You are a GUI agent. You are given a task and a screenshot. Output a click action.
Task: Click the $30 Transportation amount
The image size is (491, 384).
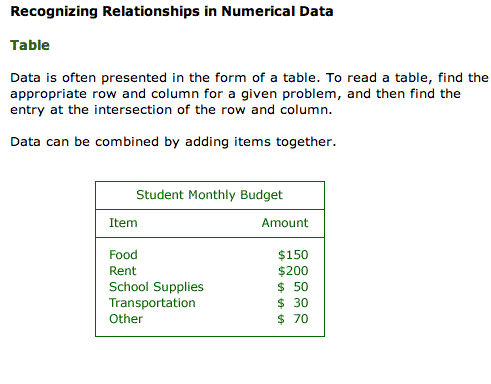pyautogui.click(x=293, y=303)
